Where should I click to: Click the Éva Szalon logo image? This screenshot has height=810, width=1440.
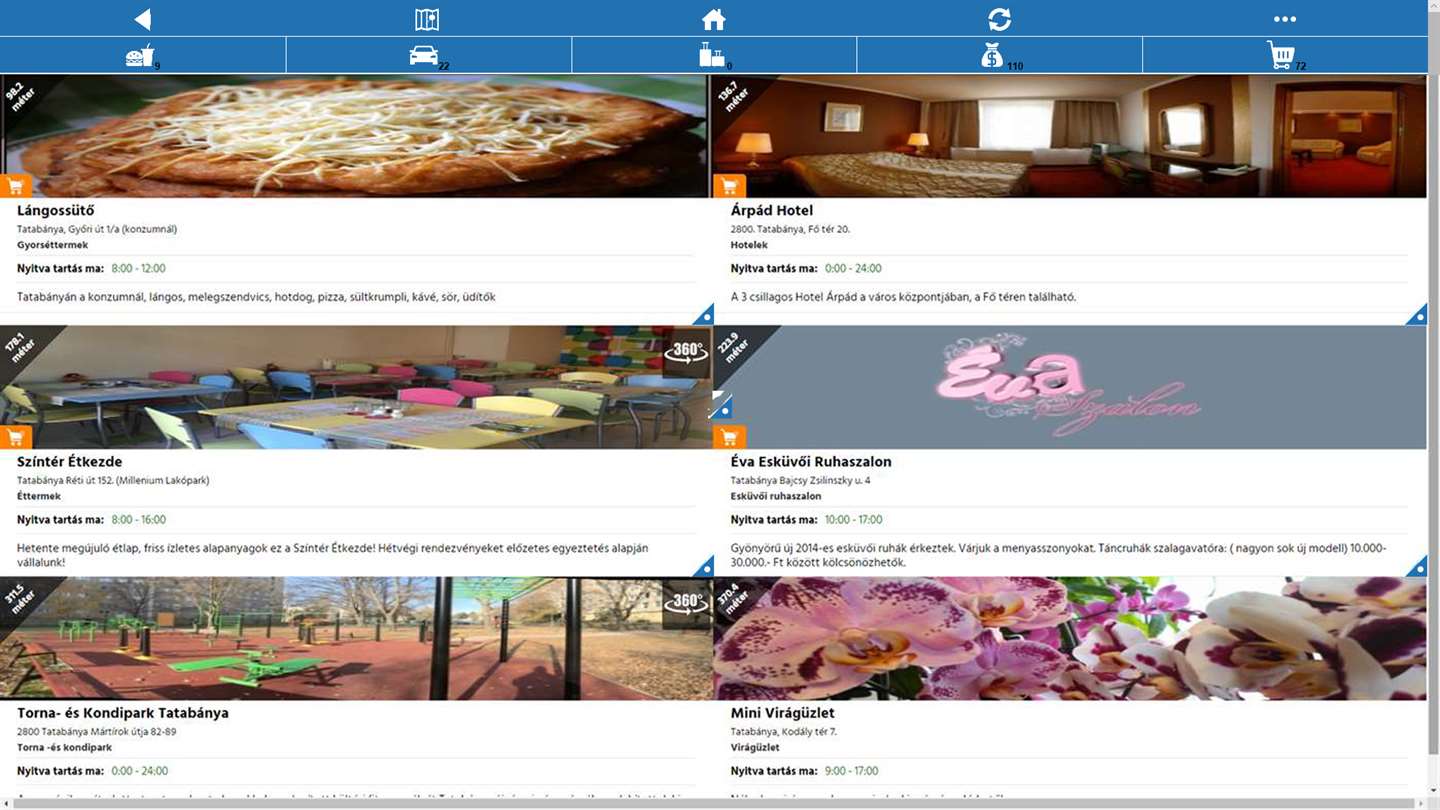click(x=1069, y=387)
